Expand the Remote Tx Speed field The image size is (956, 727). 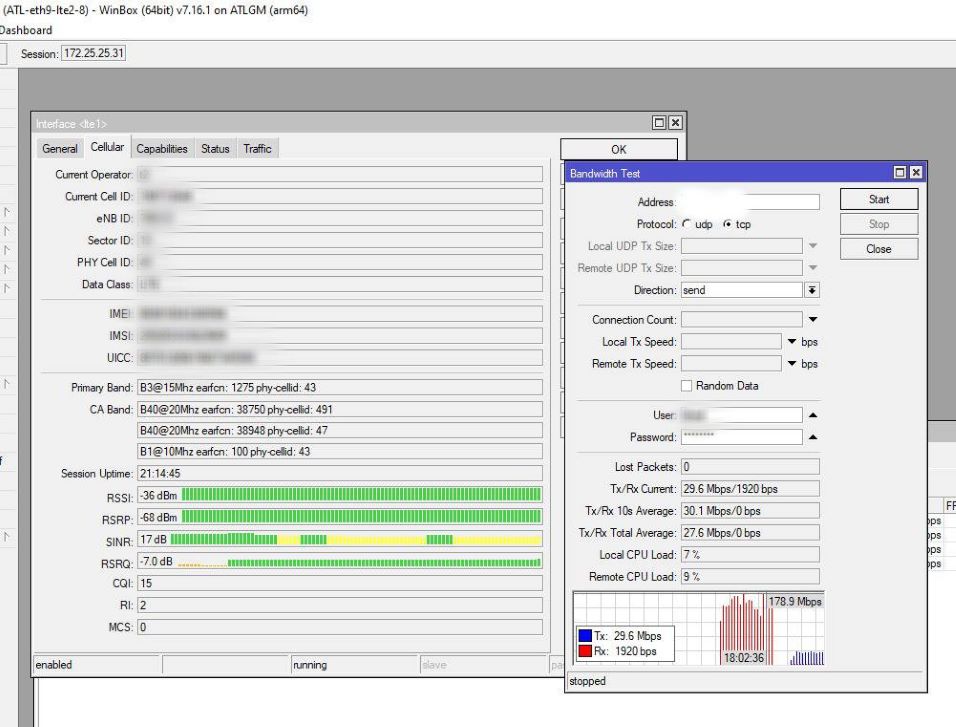[792, 364]
